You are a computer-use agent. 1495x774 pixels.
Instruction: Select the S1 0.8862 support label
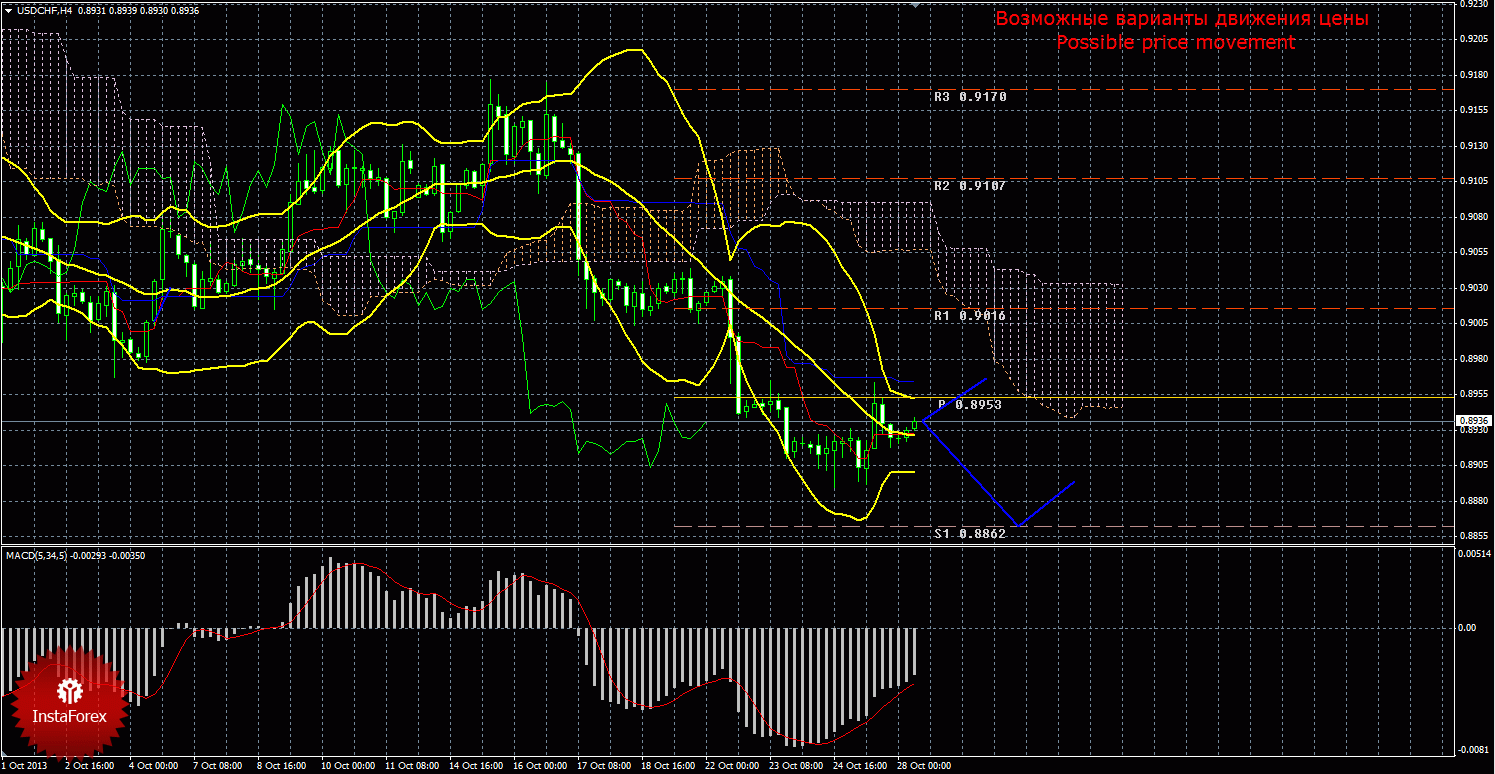[x=970, y=534]
